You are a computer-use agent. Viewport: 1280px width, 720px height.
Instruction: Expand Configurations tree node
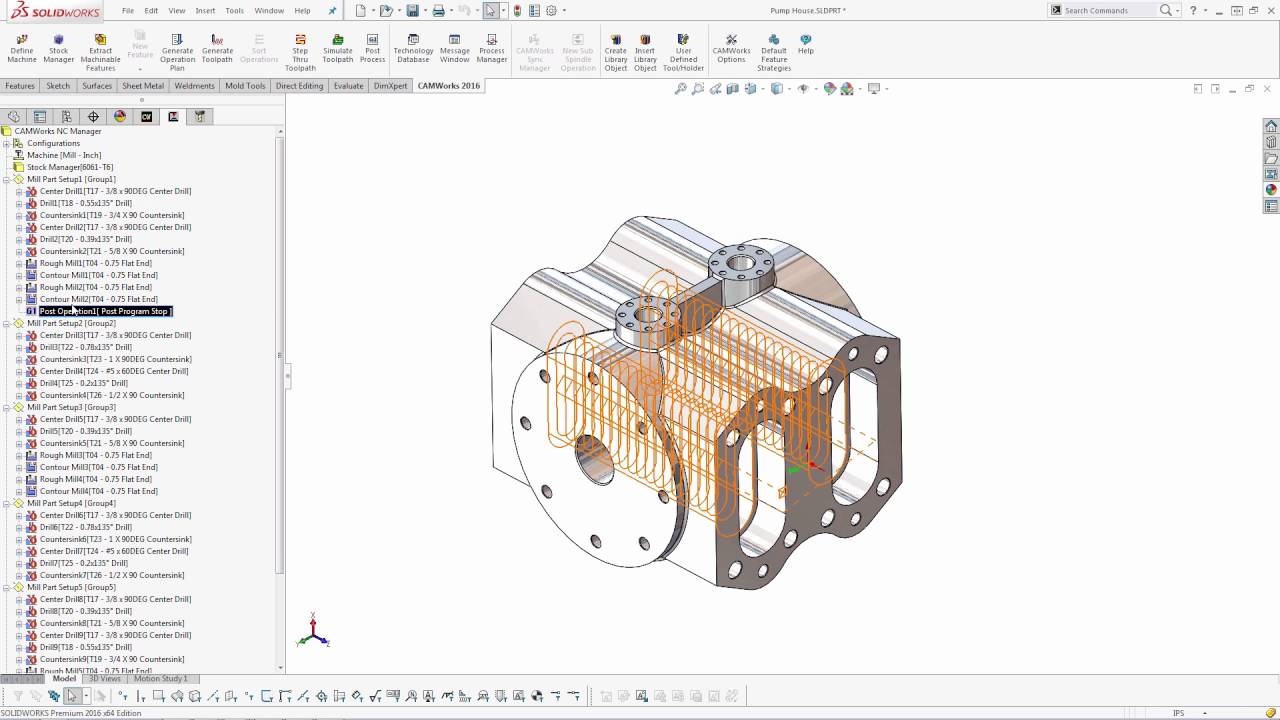point(6,143)
